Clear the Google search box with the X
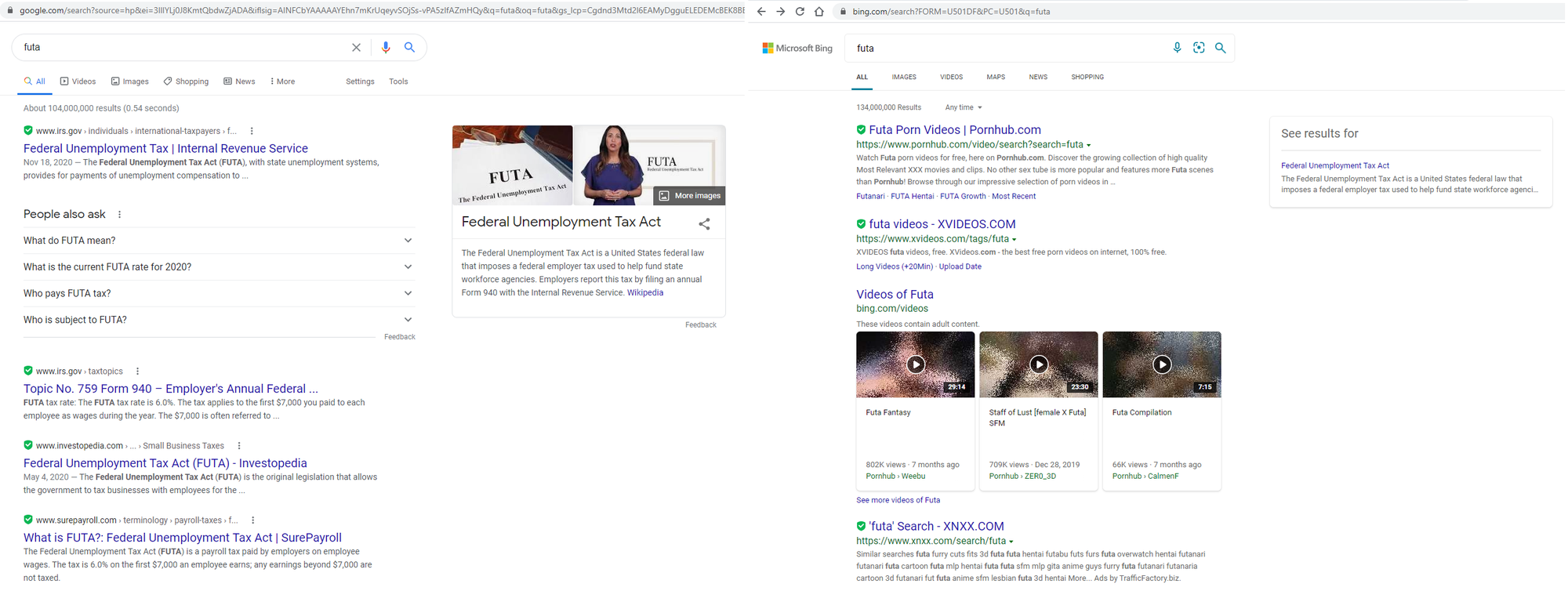The image size is (1568, 609). 356,48
